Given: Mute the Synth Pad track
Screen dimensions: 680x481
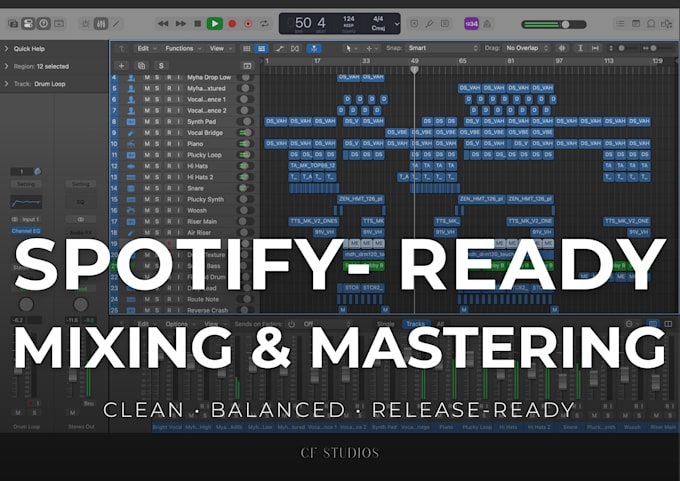Looking at the screenshot, I should [x=147, y=121].
